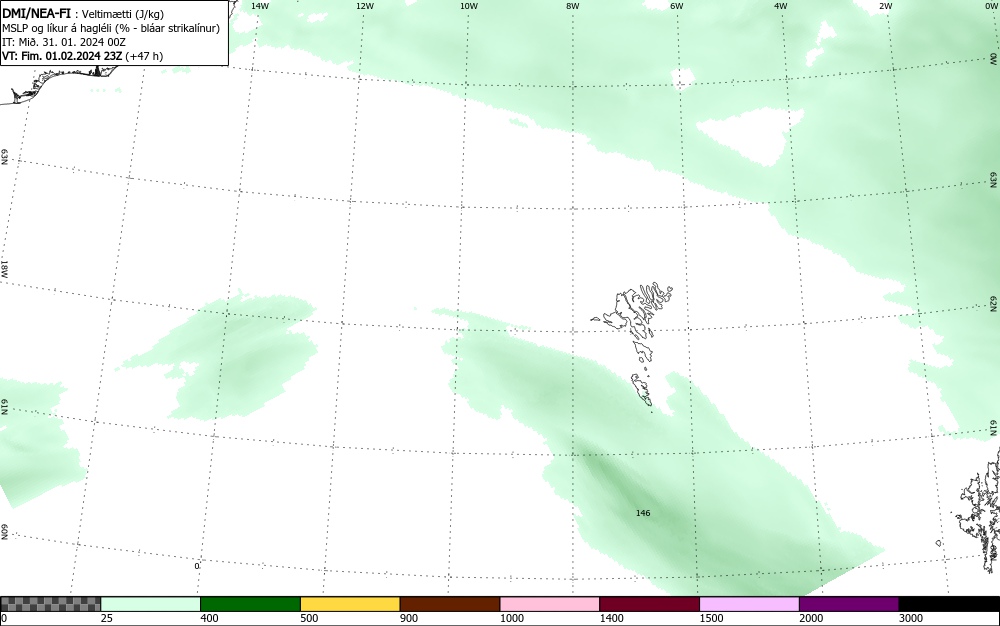Click the 6W longitude label
The height and width of the screenshot is (626, 1000).
(x=677, y=6)
